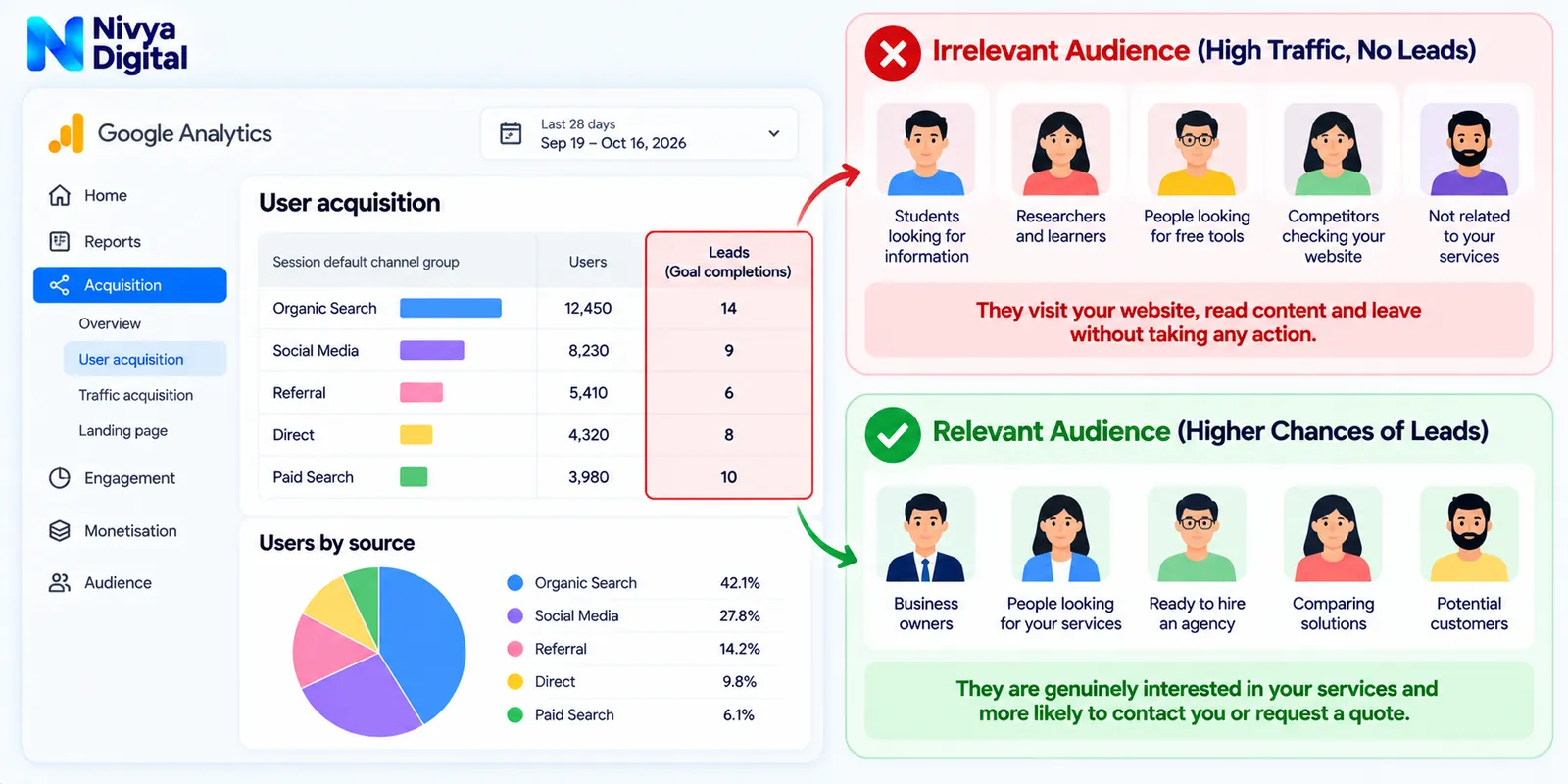Open Traffic acquisition sub-item
Screen dimensions: 1568x784
(136, 395)
